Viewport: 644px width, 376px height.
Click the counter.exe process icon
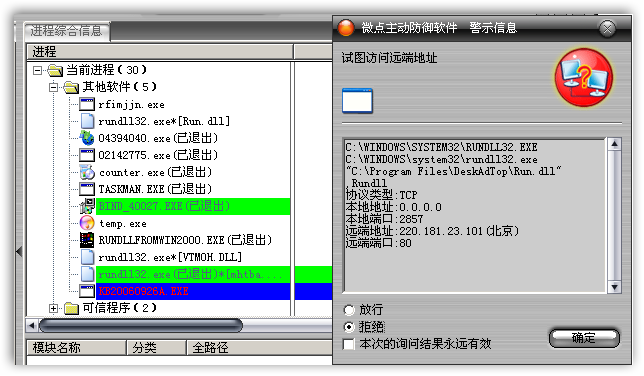tap(87, 172)
